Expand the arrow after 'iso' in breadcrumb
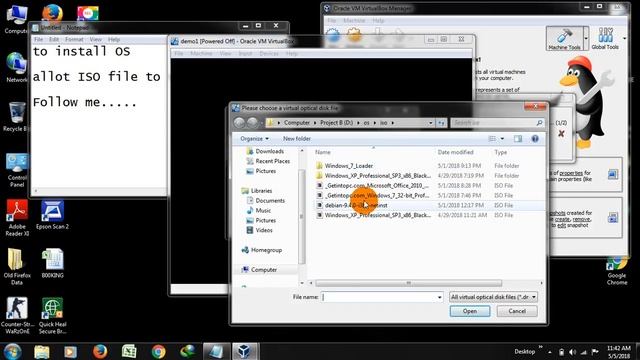 click(393, 122)
